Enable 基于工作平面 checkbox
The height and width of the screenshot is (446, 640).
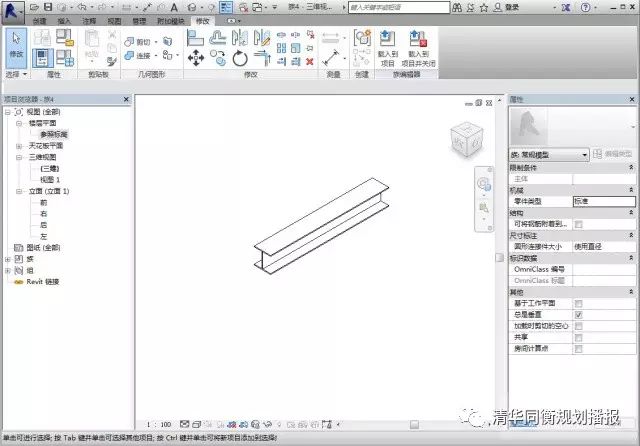point(578,303)
